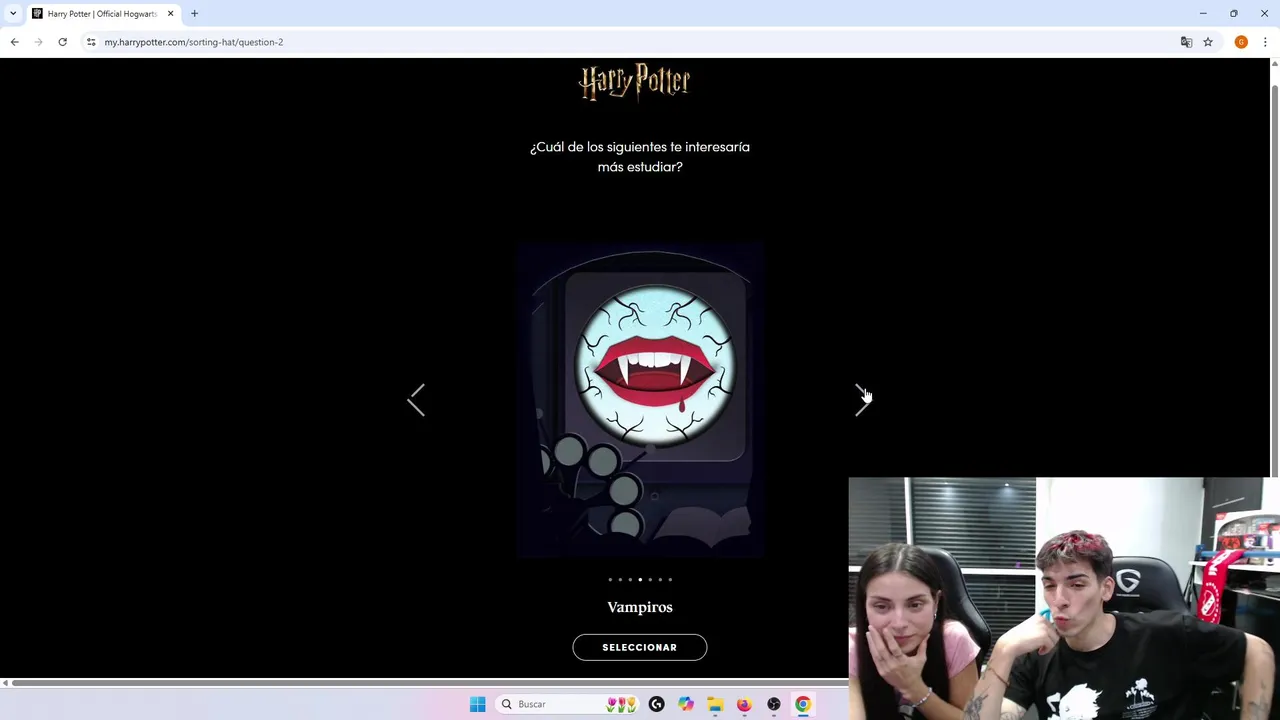Select the Harry Potter Official Hogwarts tab
This screenshot has height=720, width=1280.
coord(102,14)
